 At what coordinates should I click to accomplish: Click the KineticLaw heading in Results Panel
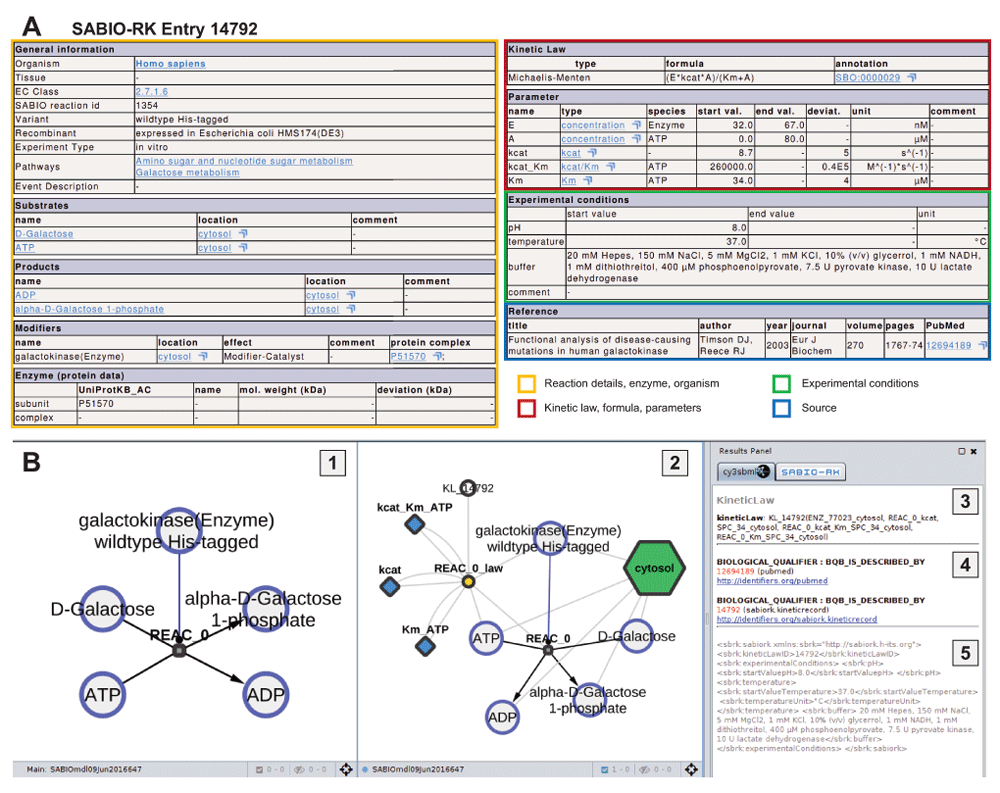745,500
